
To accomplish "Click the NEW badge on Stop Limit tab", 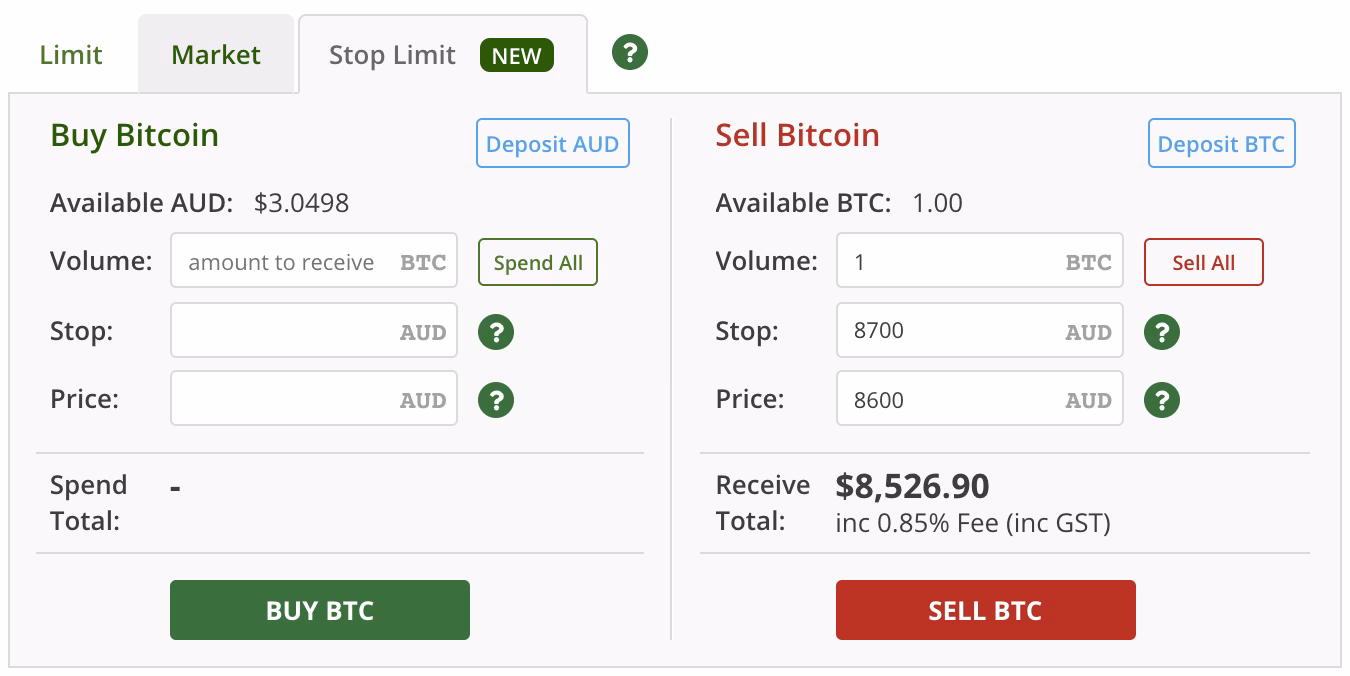I will click(x=516, y=56).
